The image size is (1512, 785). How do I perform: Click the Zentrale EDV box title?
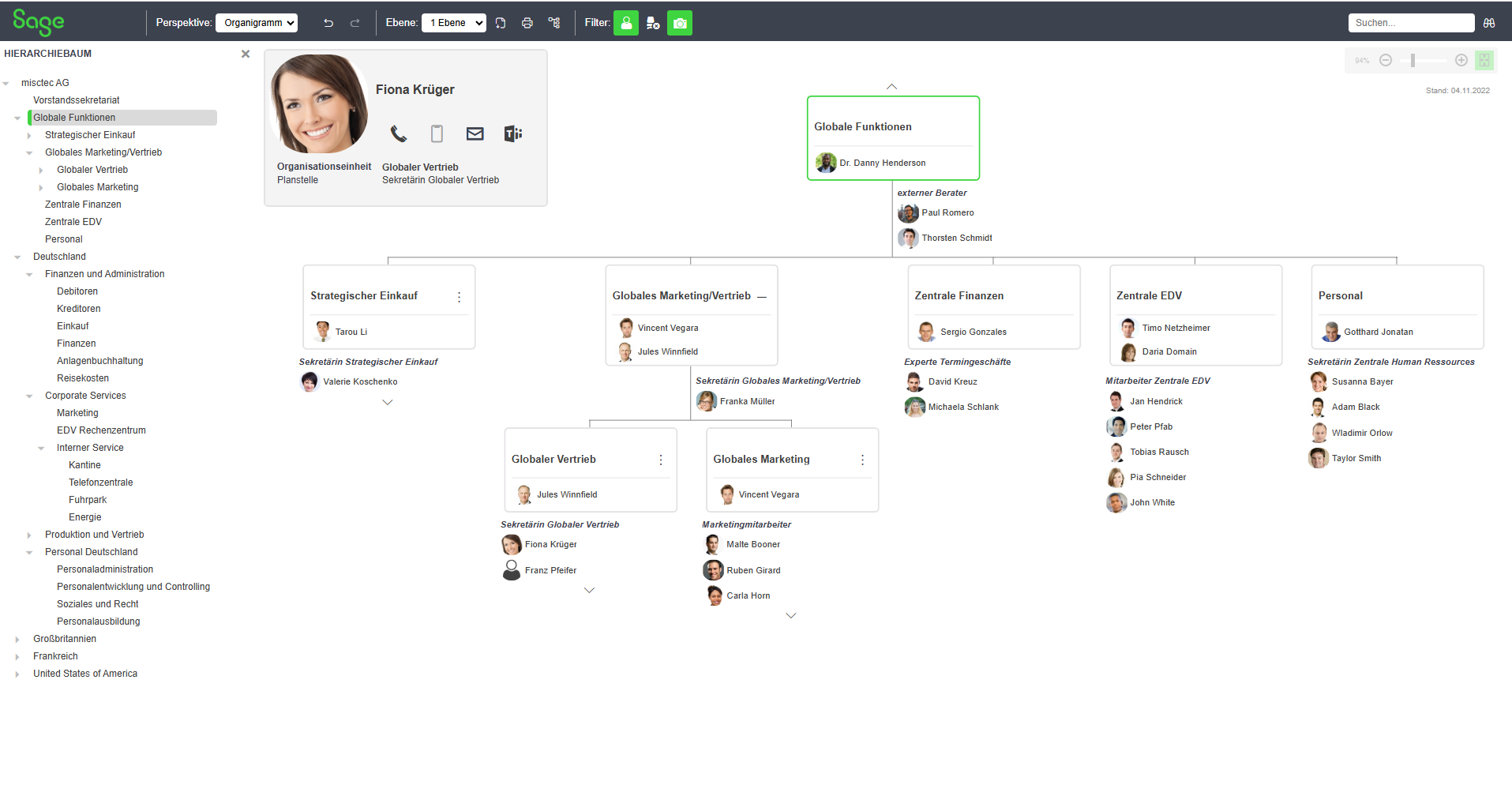[1149, 295]
